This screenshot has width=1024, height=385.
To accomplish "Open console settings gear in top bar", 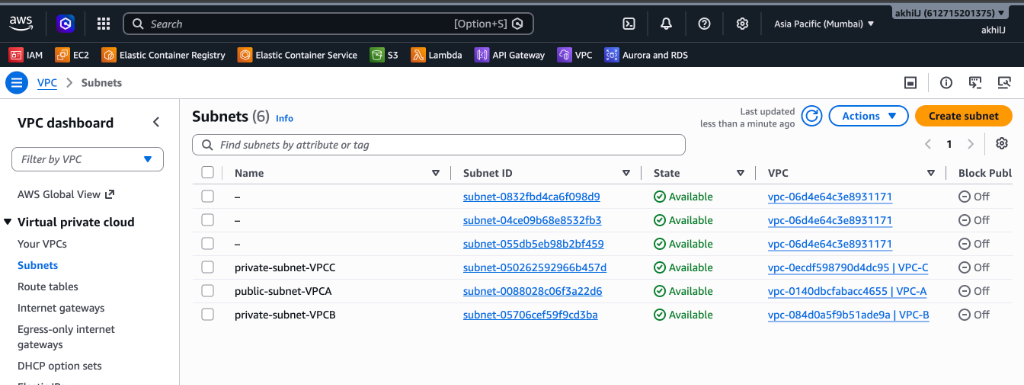I will [742, 24].
